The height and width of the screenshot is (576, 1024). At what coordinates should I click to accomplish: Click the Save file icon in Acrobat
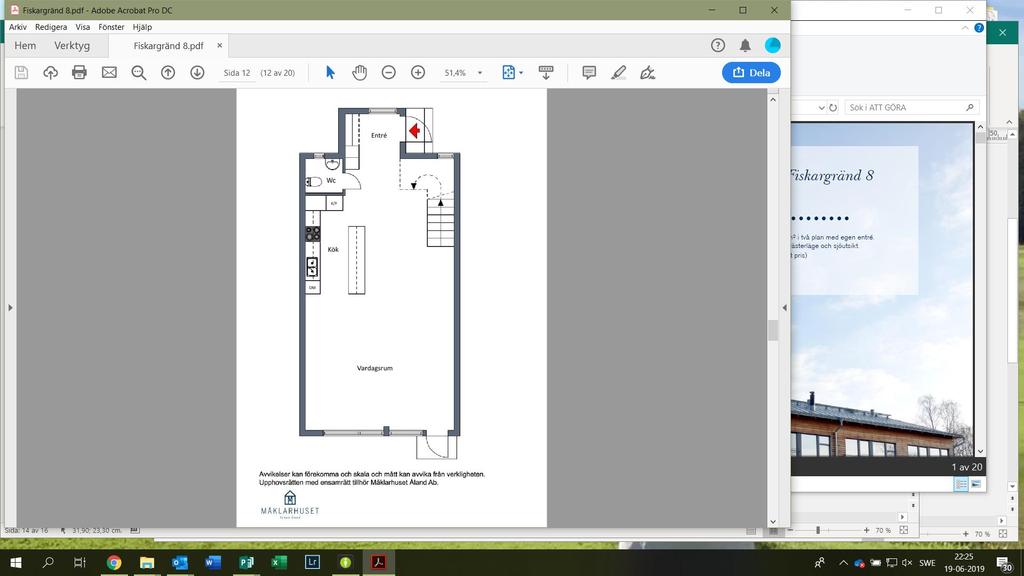tap(21, 72)
